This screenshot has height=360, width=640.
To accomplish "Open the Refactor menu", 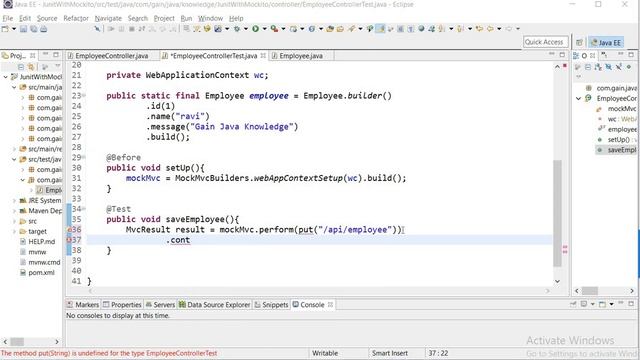I will (x=76, y=18).
